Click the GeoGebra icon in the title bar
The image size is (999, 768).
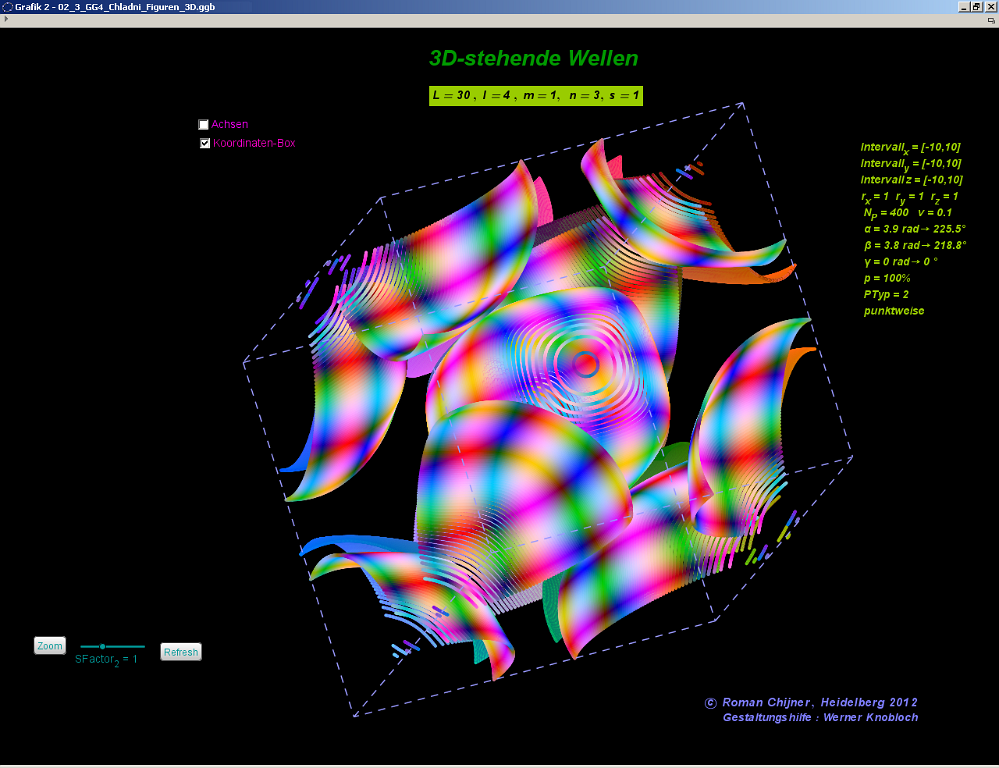point(7,6)
